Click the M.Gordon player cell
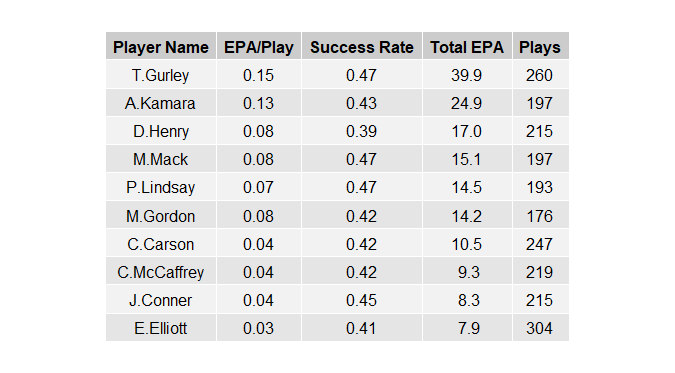The width and height of the screenshot is (675, 373). [x=161, y=215]
